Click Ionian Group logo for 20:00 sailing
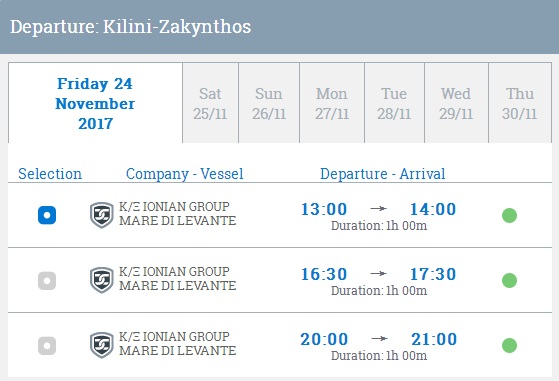Image resolution: width=559 pixels, height=381 pixels. pyautogui.click(x=102, y=345)
